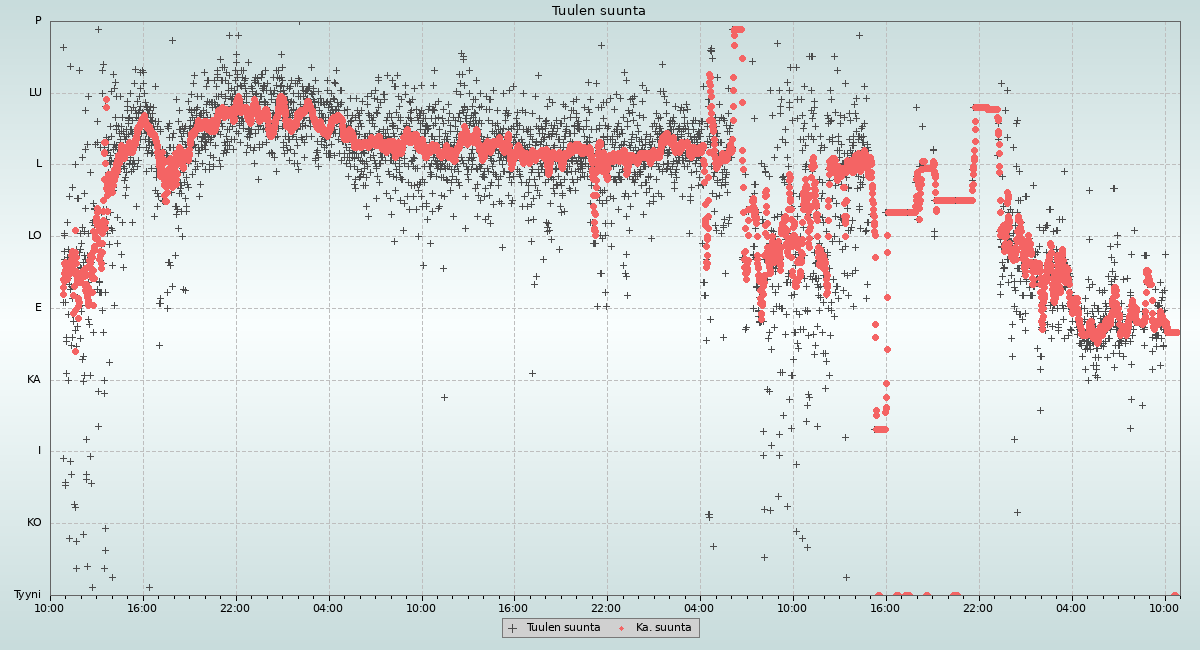Select the last 22:00 time axis label

pos(978,607)
